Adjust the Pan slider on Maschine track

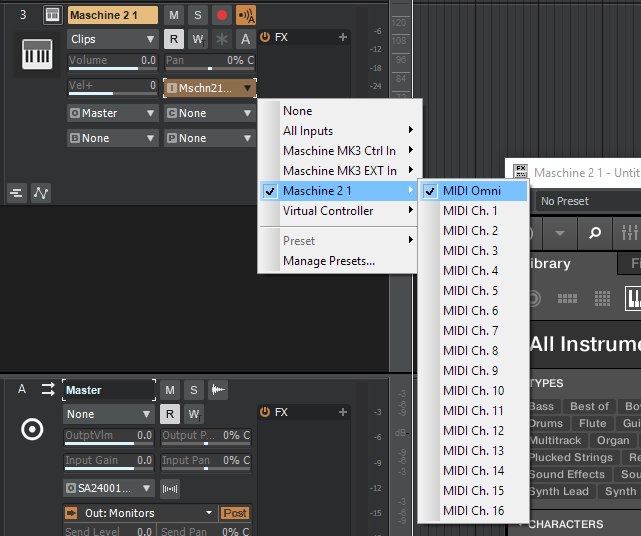pos(210,62)
